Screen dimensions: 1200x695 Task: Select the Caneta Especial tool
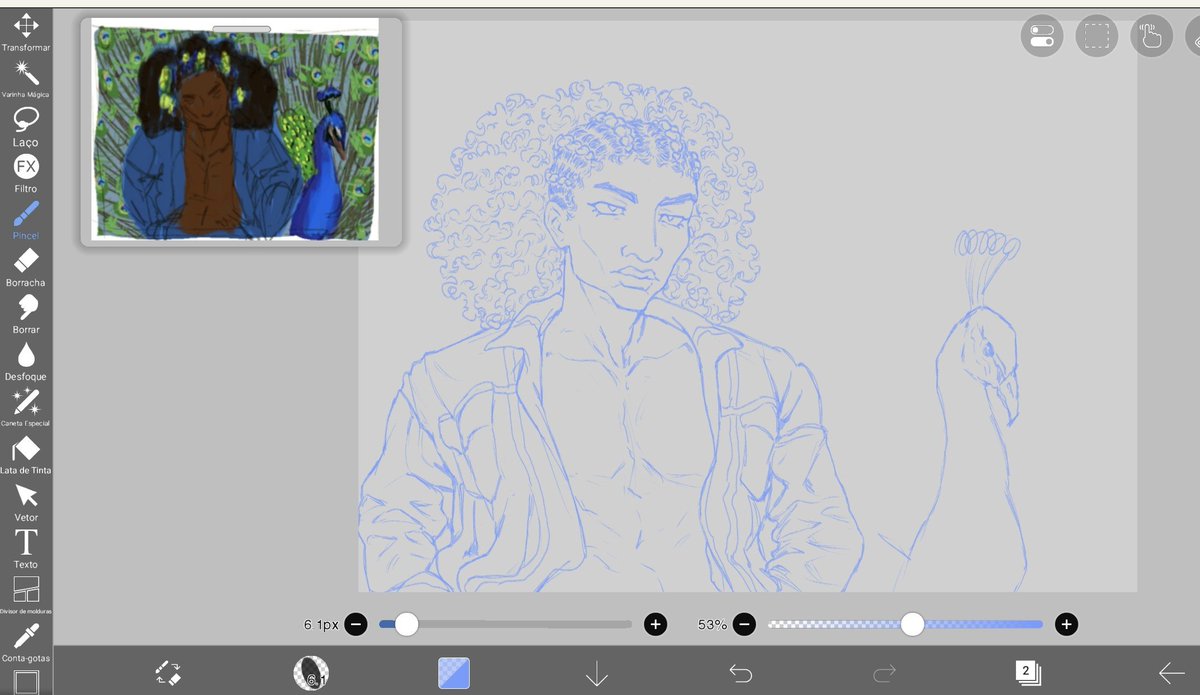point(26,409)
